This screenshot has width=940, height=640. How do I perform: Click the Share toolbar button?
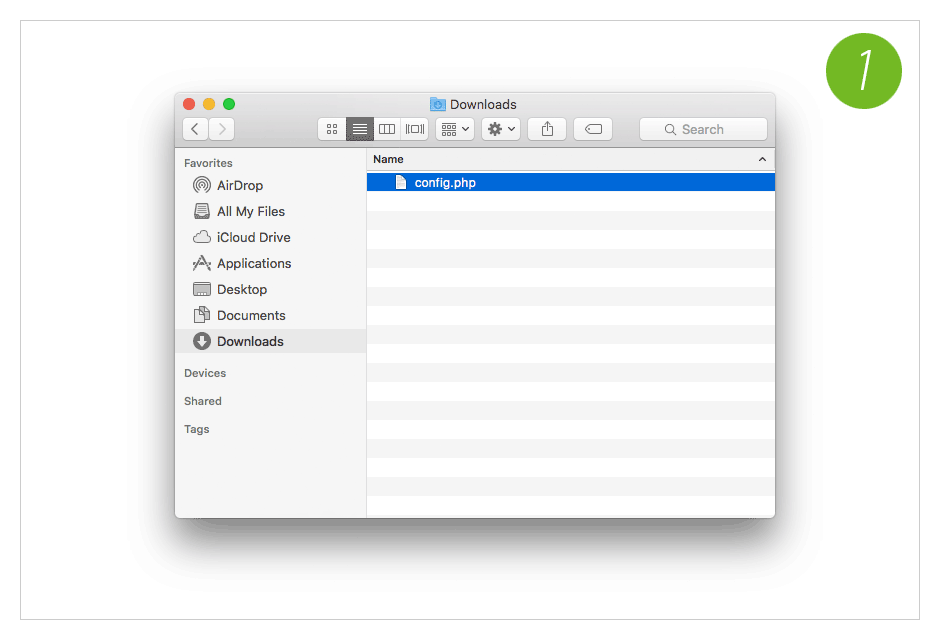[547, 129]
